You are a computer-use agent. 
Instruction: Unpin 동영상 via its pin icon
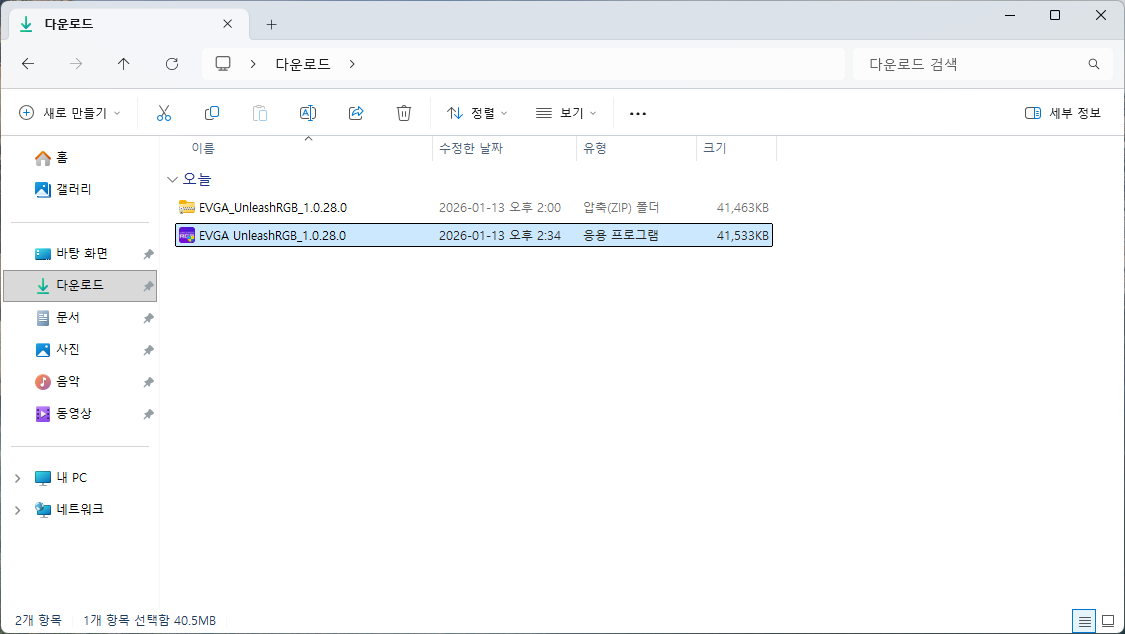pyautogui.click(x=149, y=414)
